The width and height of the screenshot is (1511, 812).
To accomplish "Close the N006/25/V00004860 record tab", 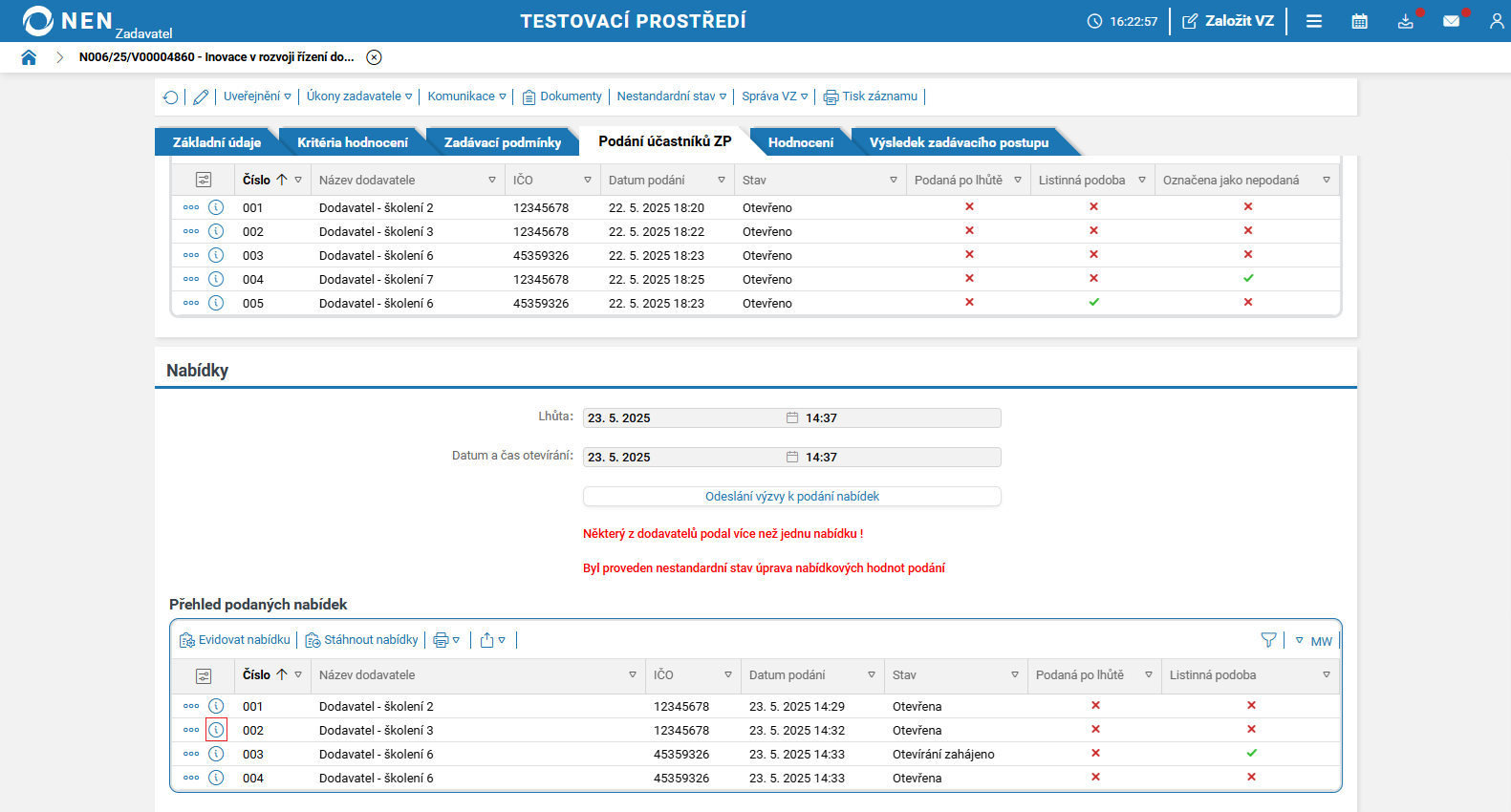I will [375, 57].
